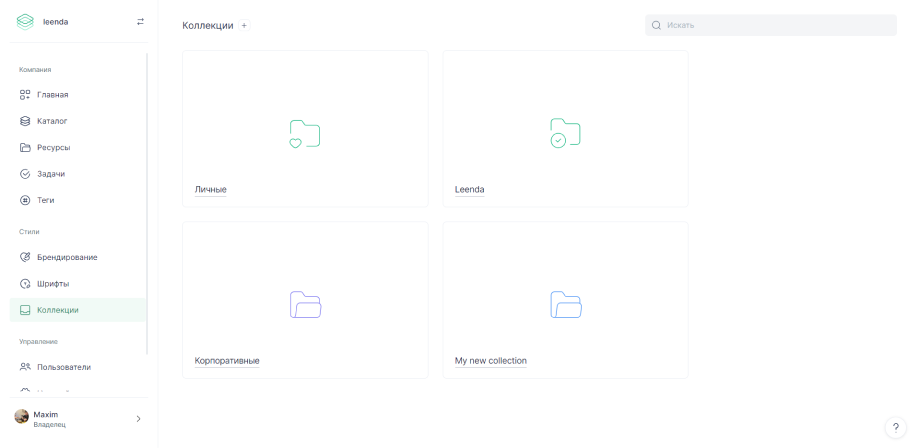Click the switch company arrows icon
The height and width of the screenshot is (448, 920).
(140, 21)
